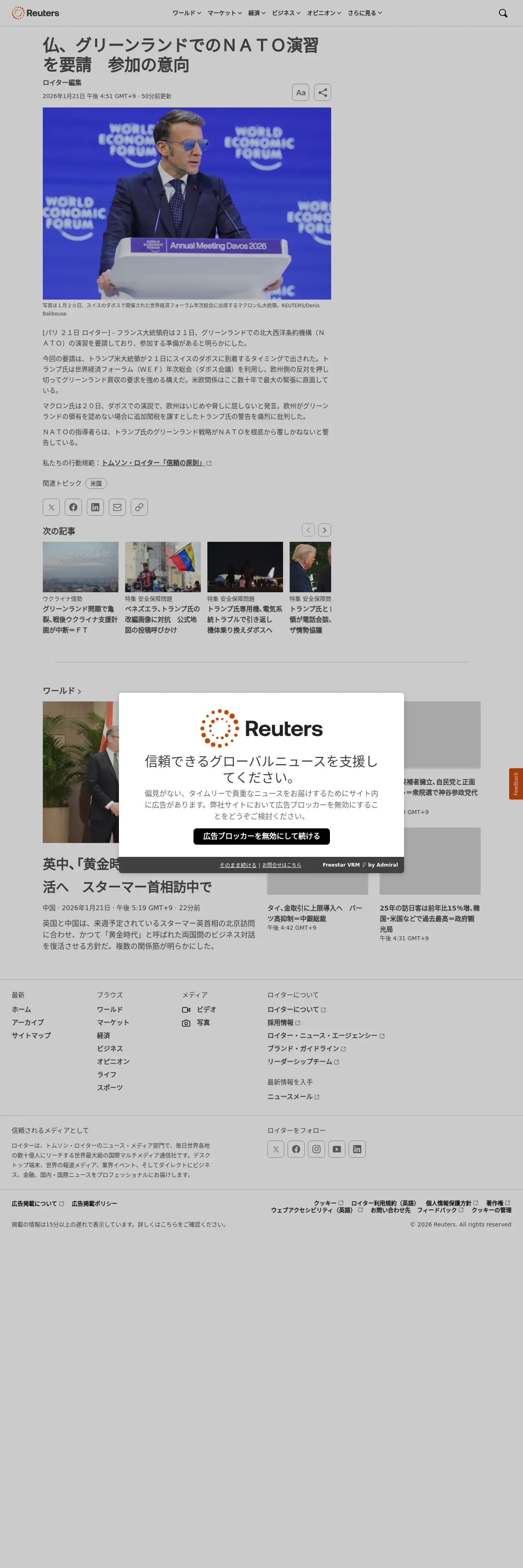This screenshot has height=1568, width=523.
Task: Click お問合せはこちら link in popup
Action: coord(281,865)
